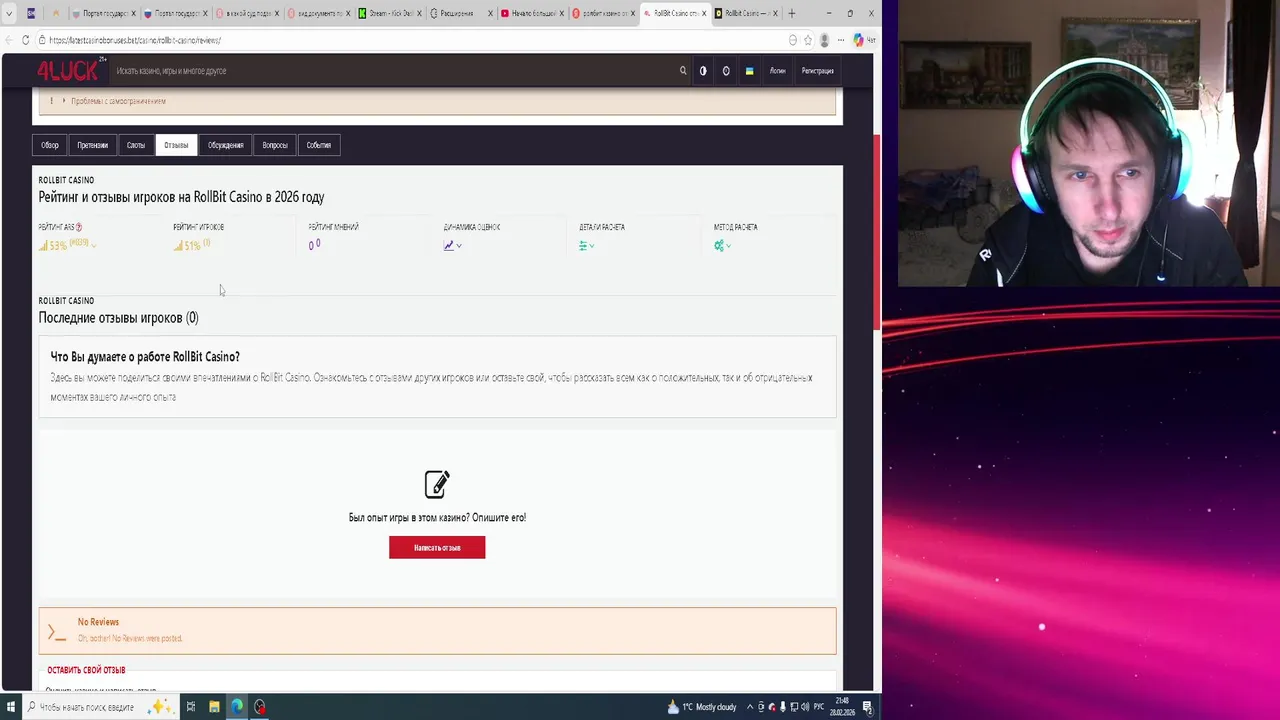Click the help question mark beside Рейтинг ARS
Screen dimensions: 1280x720
79,227
